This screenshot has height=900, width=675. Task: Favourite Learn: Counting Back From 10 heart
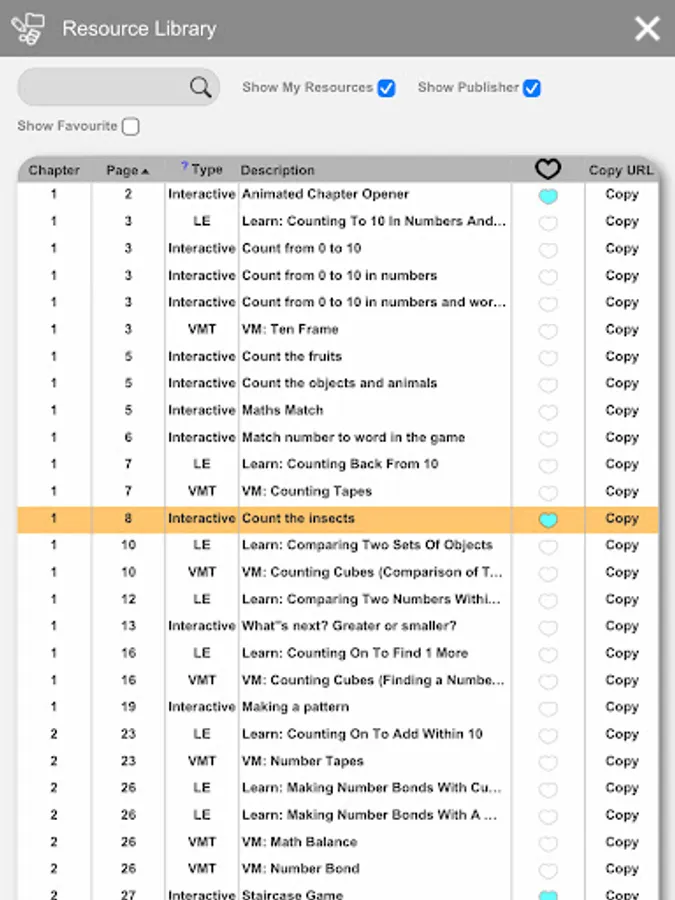pyautogui.click(x=548, y=465)
